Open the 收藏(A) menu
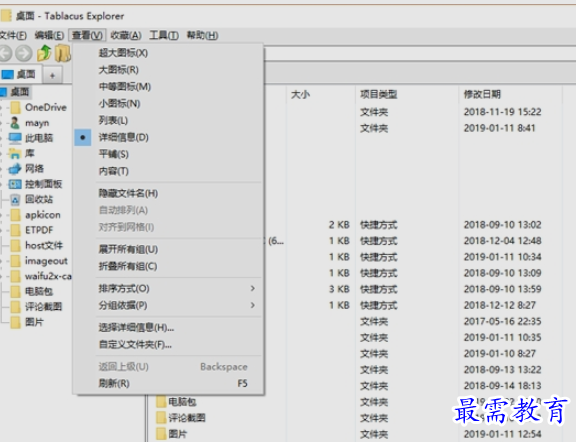Screen dimensions: 576x442 coord(126,35)
